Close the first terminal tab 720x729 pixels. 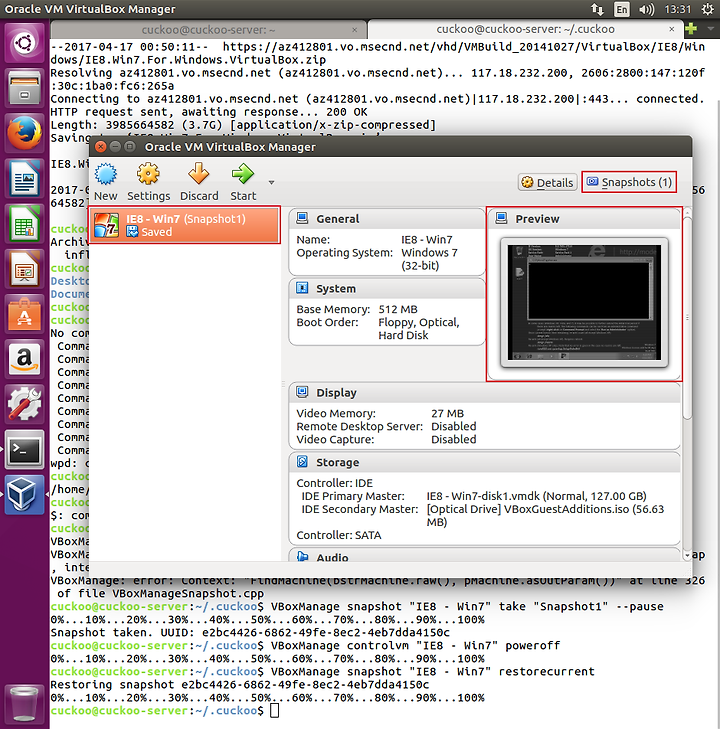(x=355, y=30)
